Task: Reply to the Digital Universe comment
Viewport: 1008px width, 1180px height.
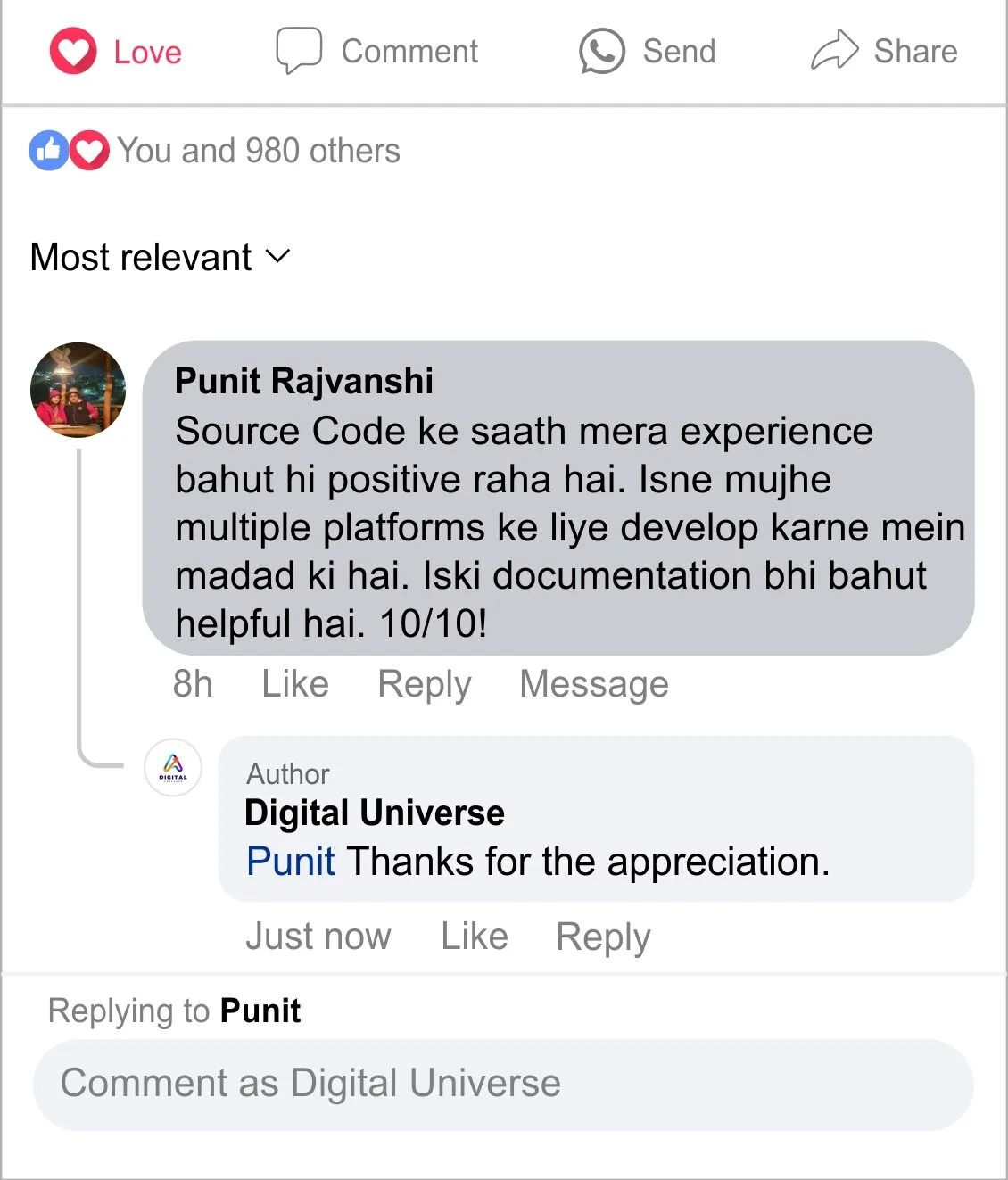Action: click(603, 937)
